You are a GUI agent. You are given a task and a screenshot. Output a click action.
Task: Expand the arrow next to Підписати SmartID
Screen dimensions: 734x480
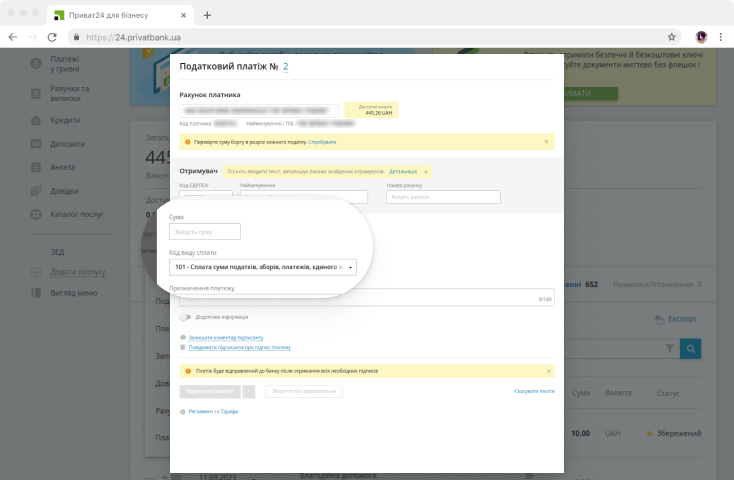point(249,391)
